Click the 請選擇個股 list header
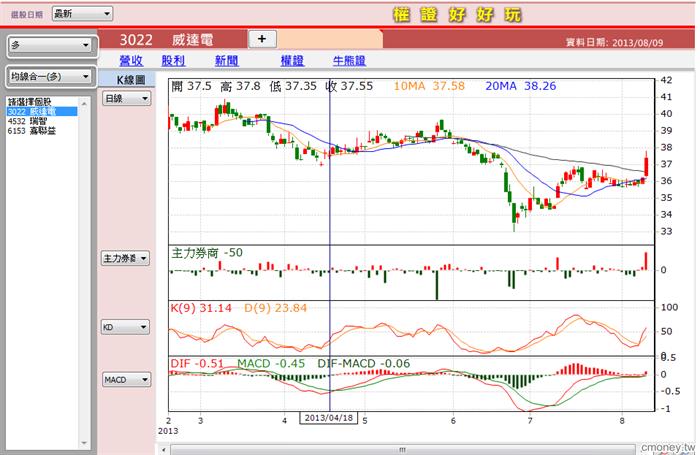The width and height of the screenshot is (700, 455). tap(29, 102)
